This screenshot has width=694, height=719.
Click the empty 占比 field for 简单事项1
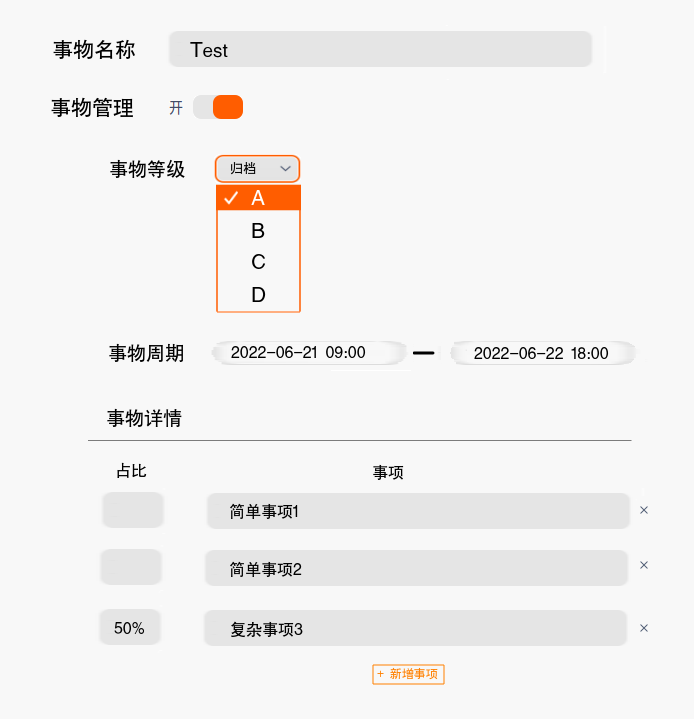[x=132, y=510]
